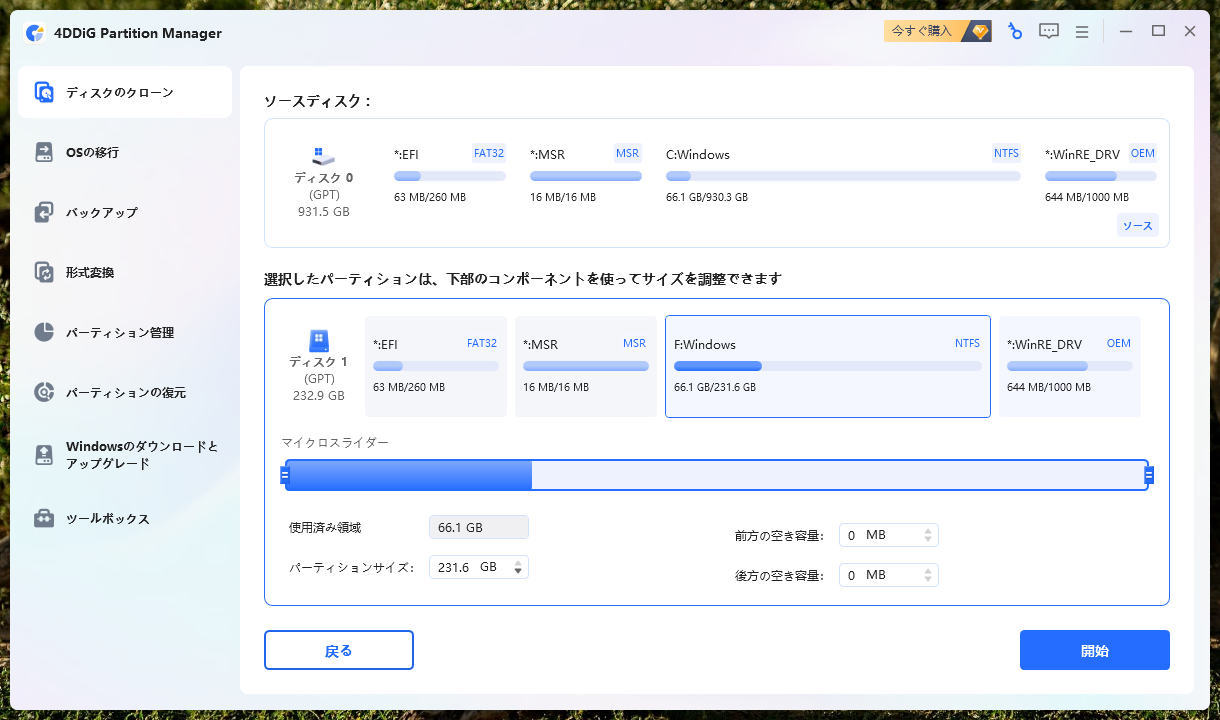Select the Format Conversion (形式変換) icon
The height and width of the screenshot is (720, 1220).
point(44,272)
